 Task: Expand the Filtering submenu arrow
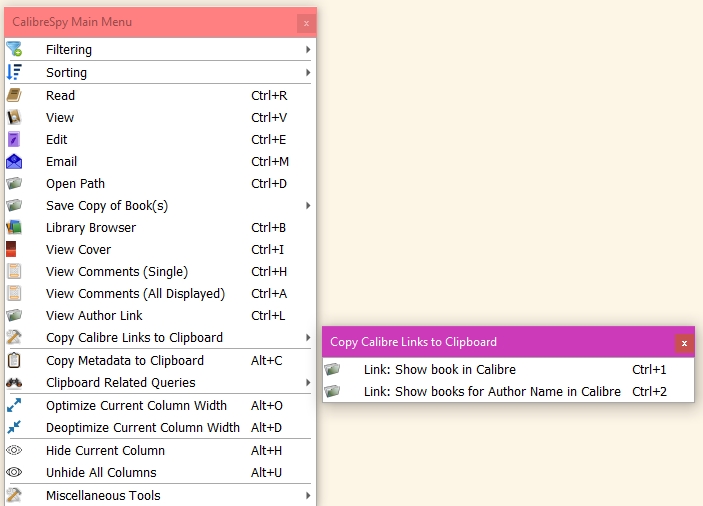tap(308, 49)
